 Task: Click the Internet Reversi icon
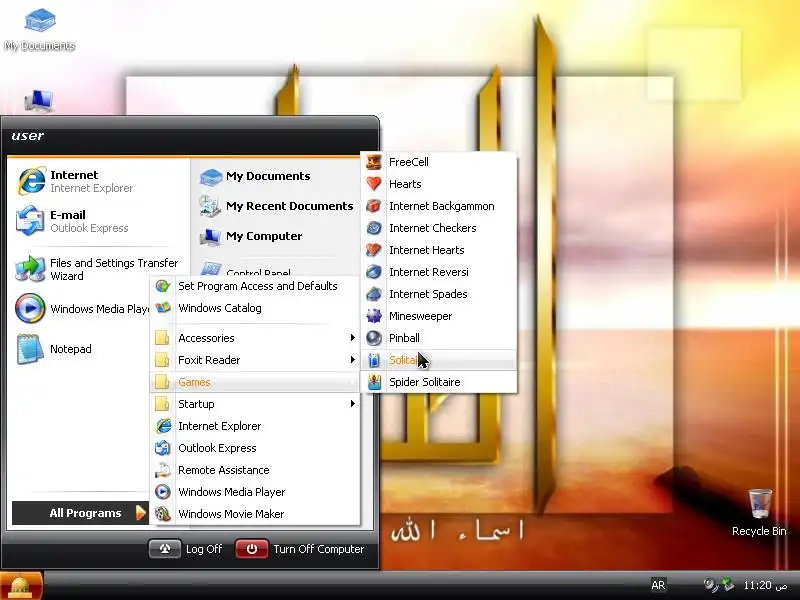pos(374,271)
